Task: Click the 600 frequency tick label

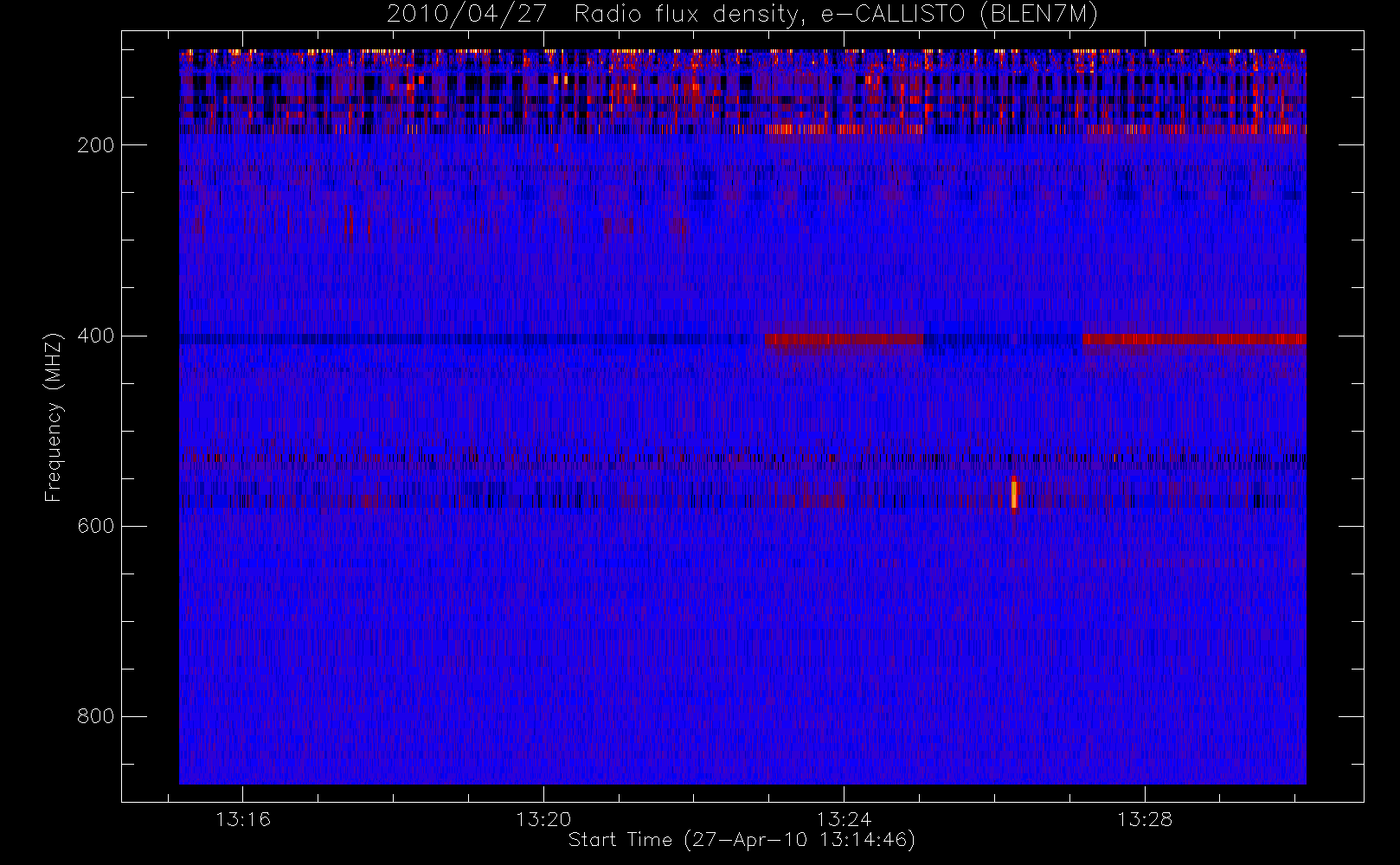Action: 96,526
